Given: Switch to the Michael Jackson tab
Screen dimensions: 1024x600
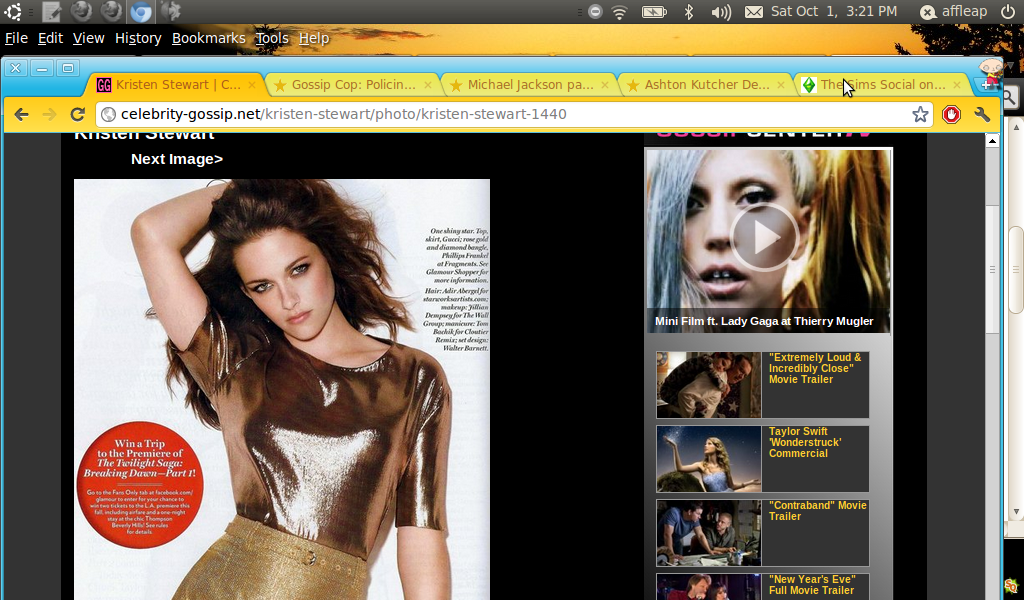Looking at the screenshot, I should [530, 85].
